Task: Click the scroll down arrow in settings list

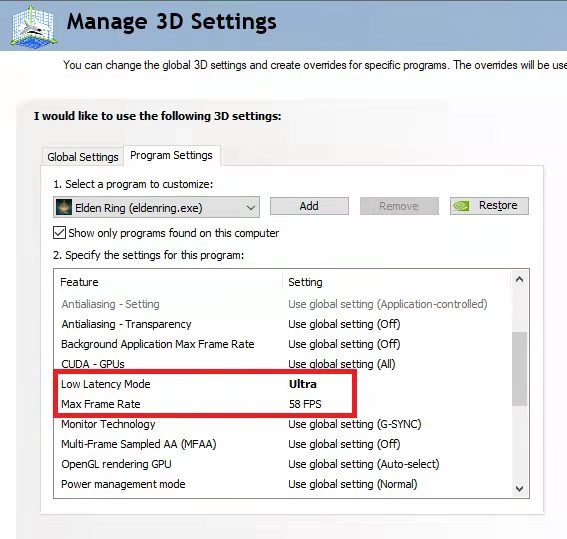Action: 519,489
